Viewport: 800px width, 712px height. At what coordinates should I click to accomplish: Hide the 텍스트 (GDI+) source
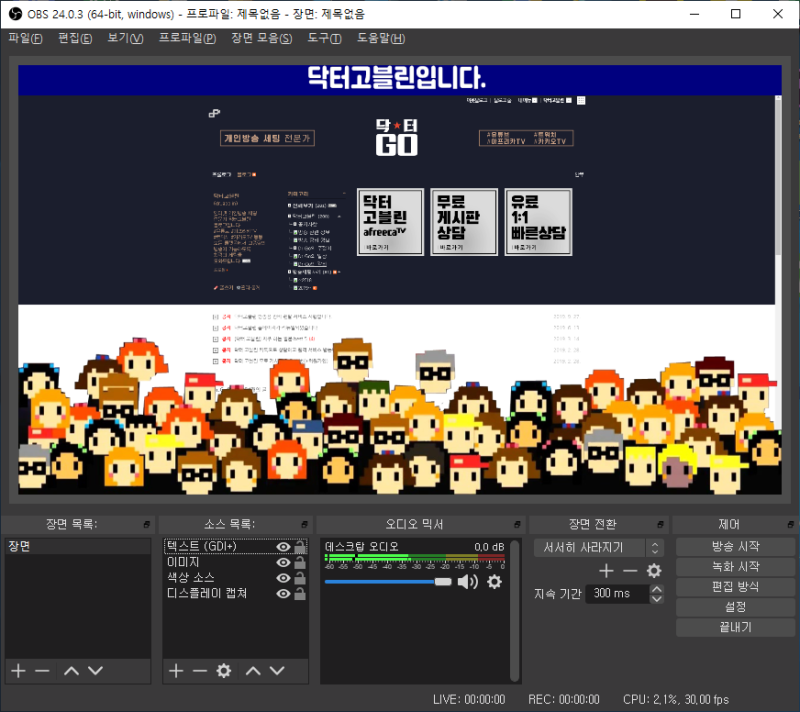[283, 547]
